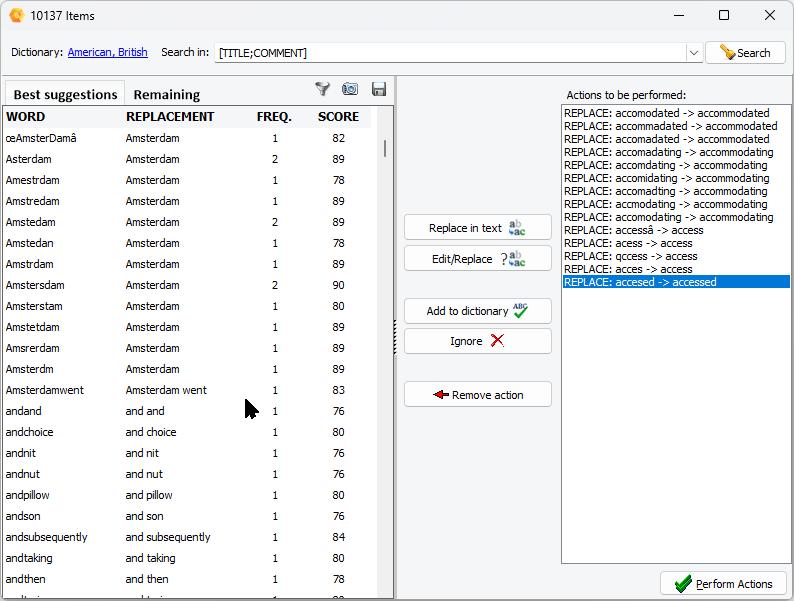This screenshot has height=601, width=794.
Task: Select the Amsterdamwent word row
Action: [187, 390]
